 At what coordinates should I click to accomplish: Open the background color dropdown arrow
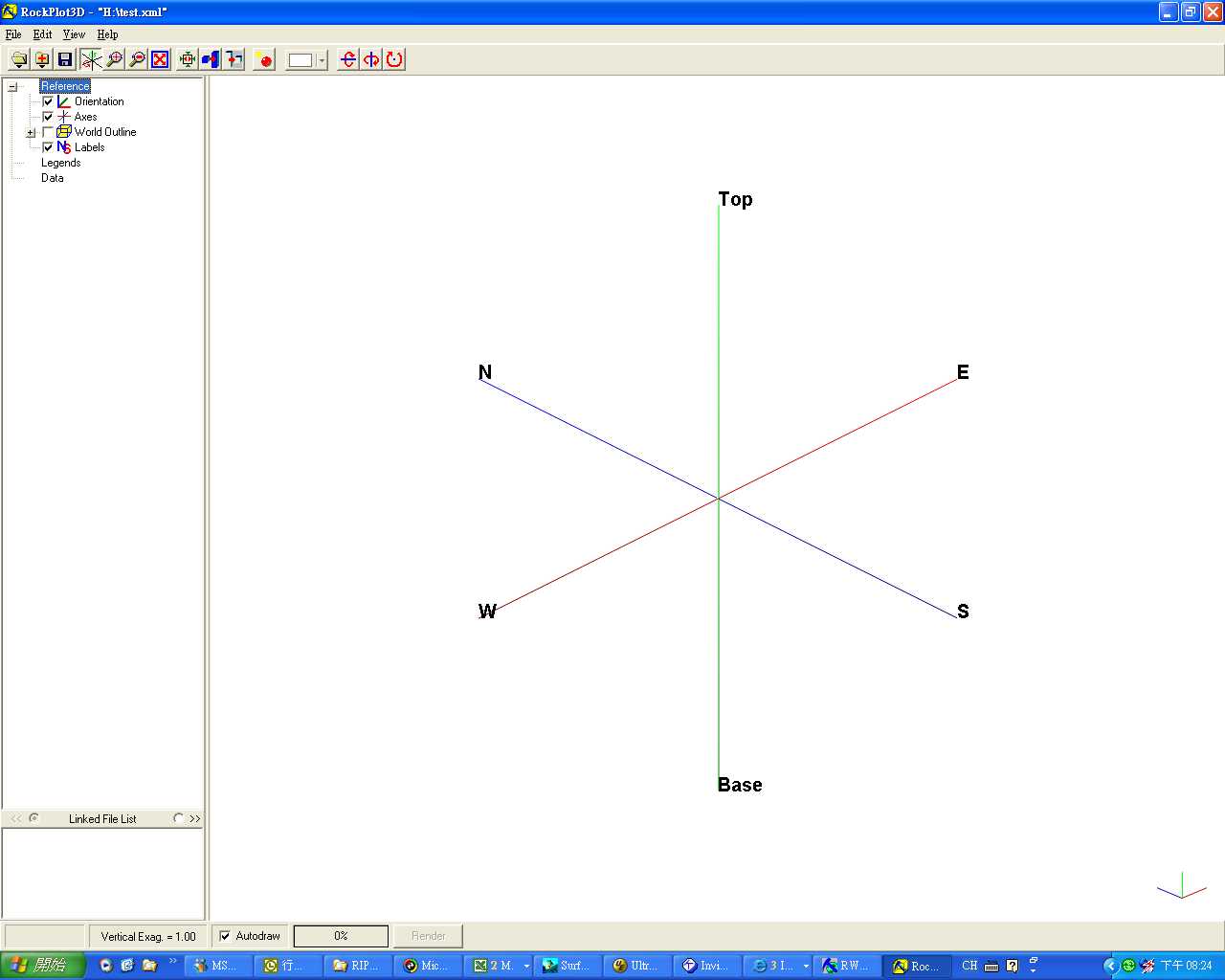(322, 60)
